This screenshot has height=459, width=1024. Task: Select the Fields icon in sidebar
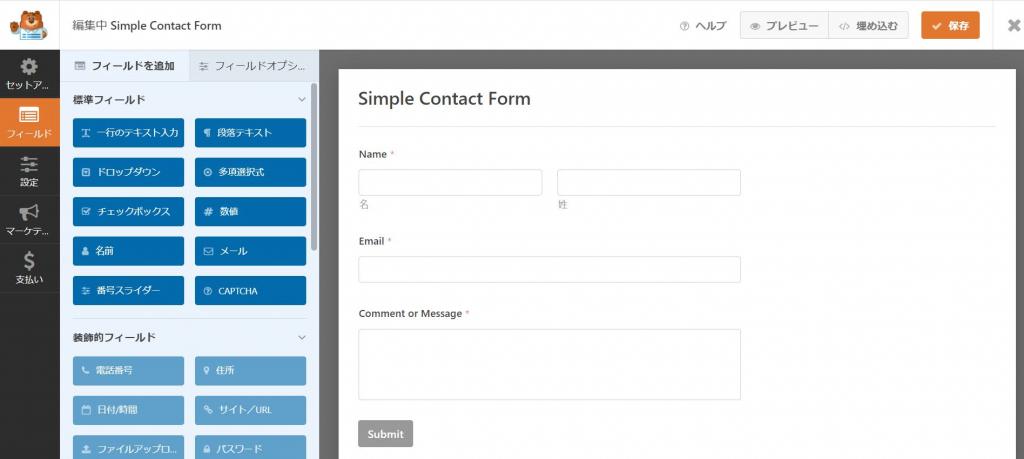tap(29, 116)
